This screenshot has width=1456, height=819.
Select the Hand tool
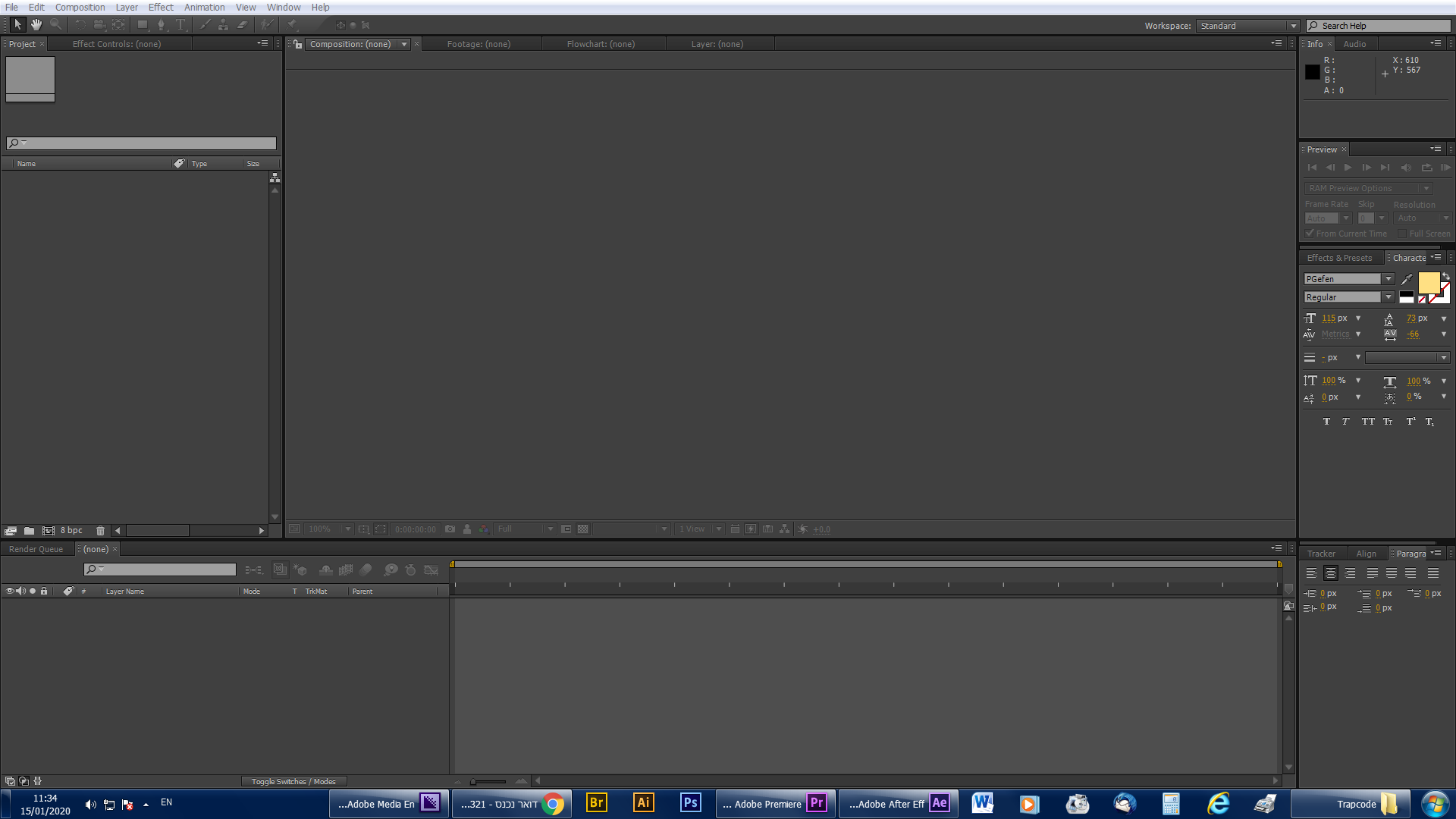click(36, 25)
